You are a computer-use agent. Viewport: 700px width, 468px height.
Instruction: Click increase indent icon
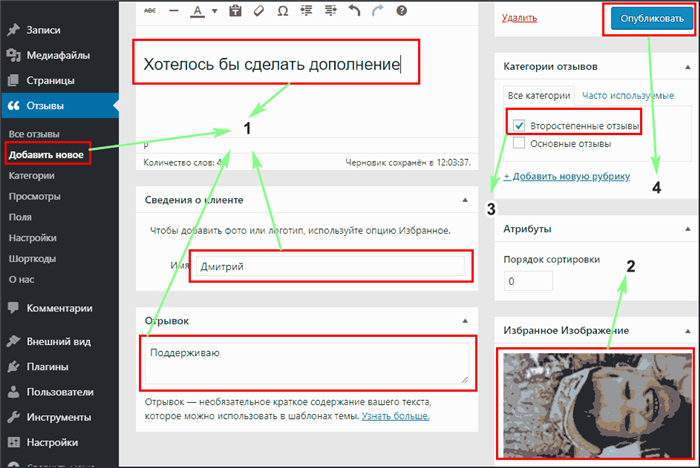[330, 11]
